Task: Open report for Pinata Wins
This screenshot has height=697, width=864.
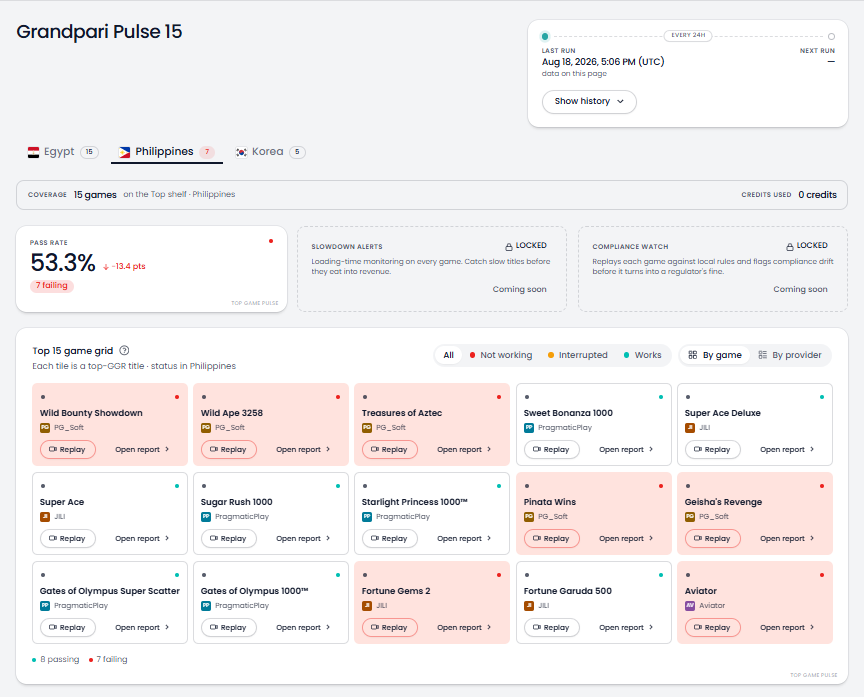Action: tap(626, 538)
